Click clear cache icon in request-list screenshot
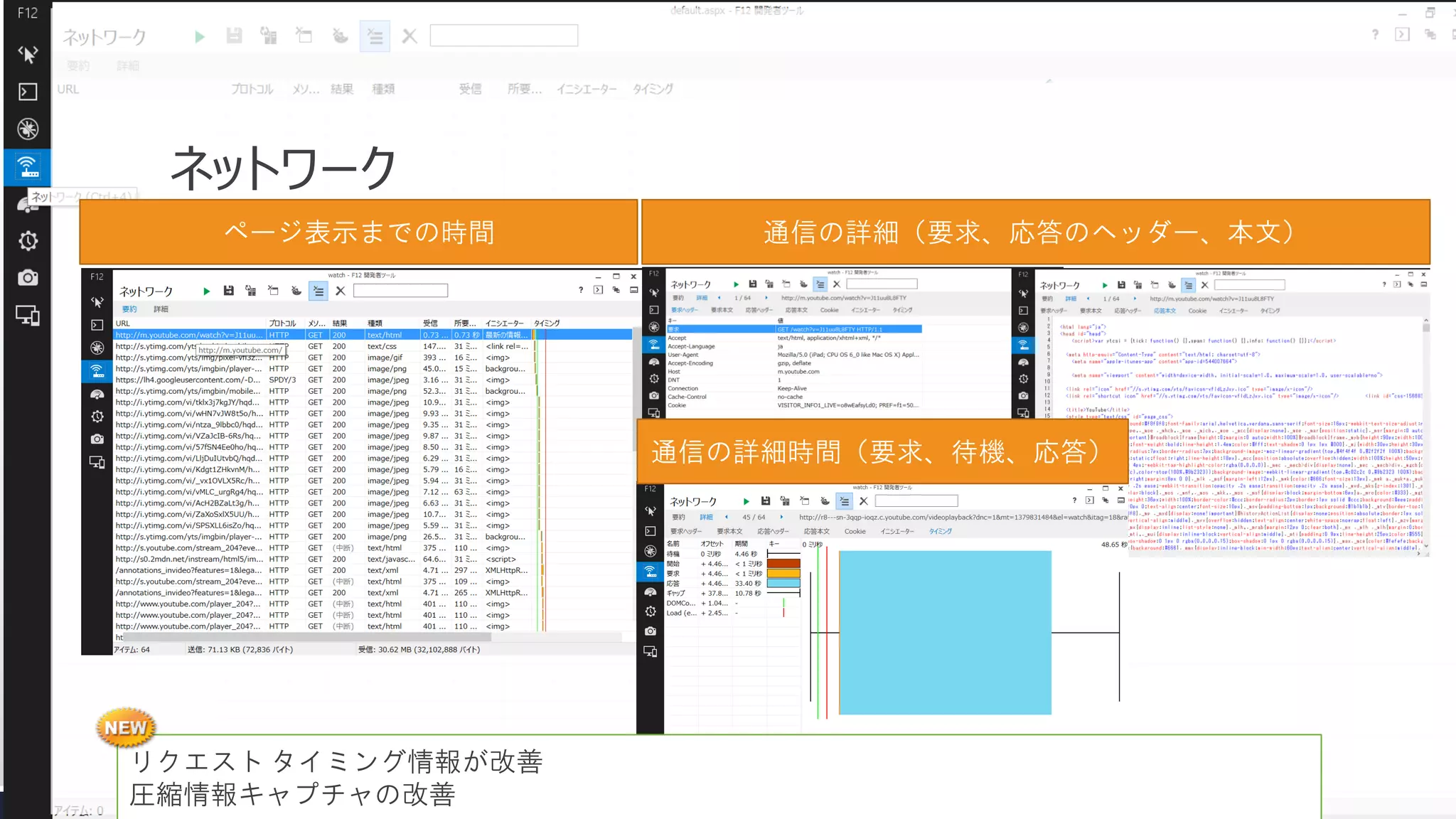1456x819 pixels. pyautogui.click(x=273, y=291)
